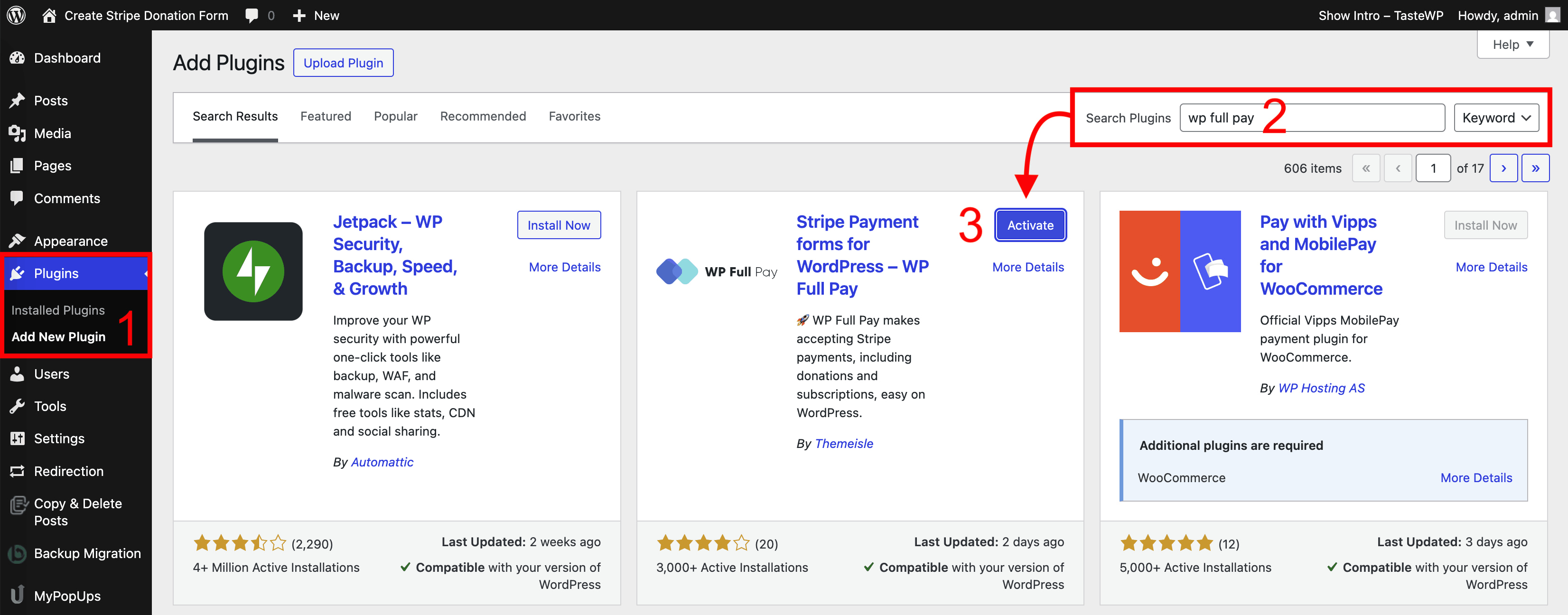Select the Tools wrench icon
This screenshot has width=1568, height=615.
18,406
